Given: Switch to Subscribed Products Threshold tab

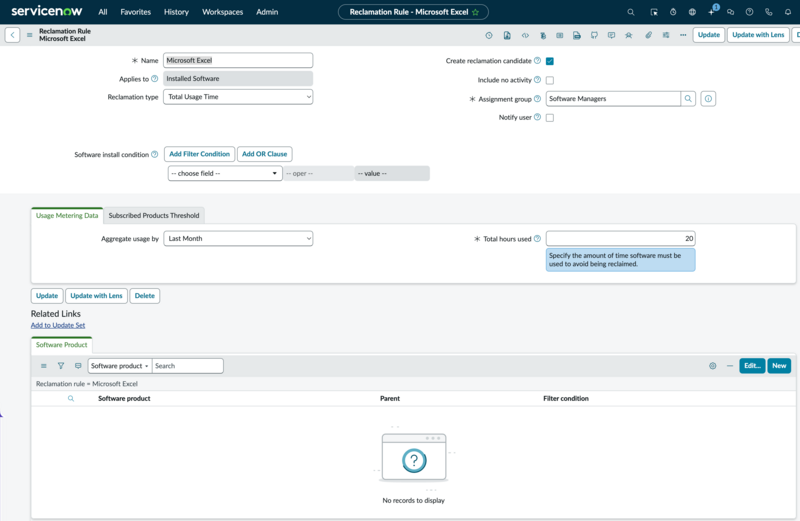Looking at the screenshot, I should (x=154, y=215).
